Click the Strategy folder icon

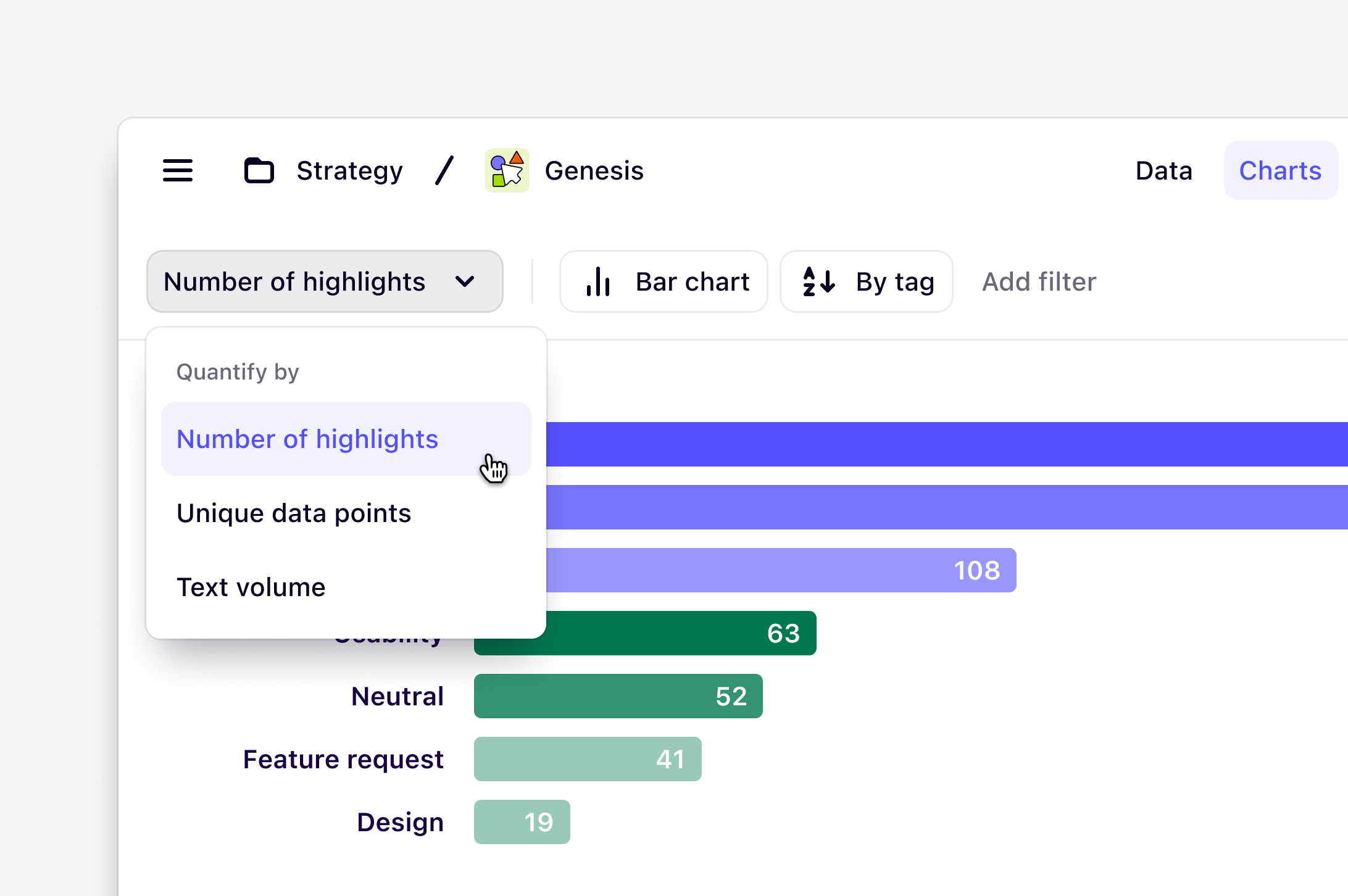pyautogui.click(x=259, y=171)
